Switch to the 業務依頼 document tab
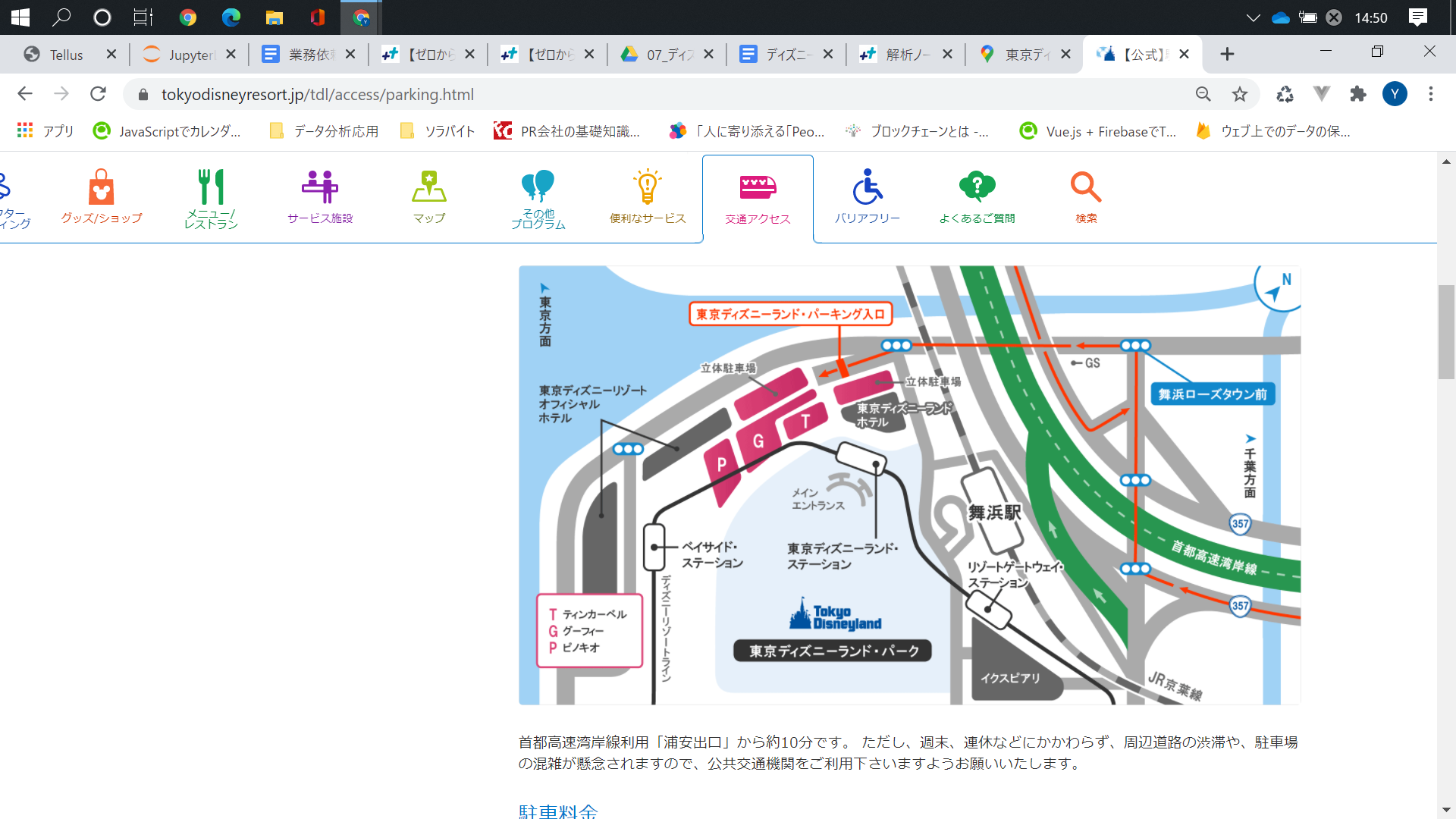The height and width of the screenshot is (819, 1456). click(x=309, y=55)
